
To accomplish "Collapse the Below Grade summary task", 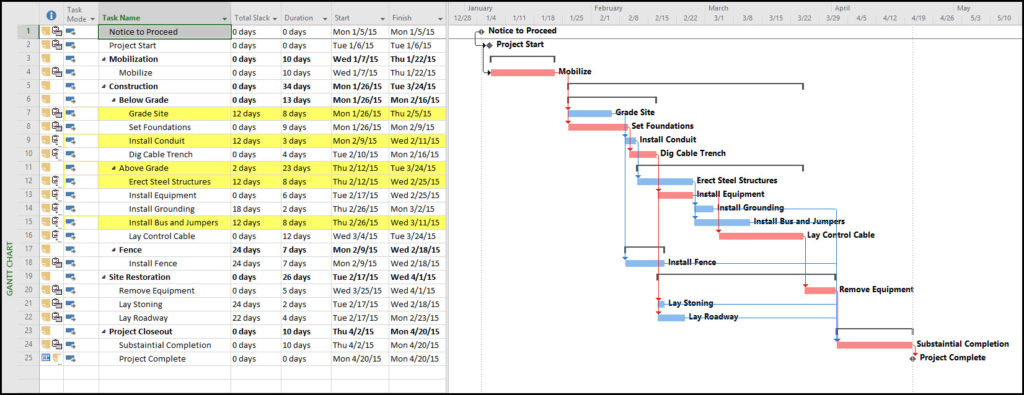I will pyautogui.click(x=114, y=100).
